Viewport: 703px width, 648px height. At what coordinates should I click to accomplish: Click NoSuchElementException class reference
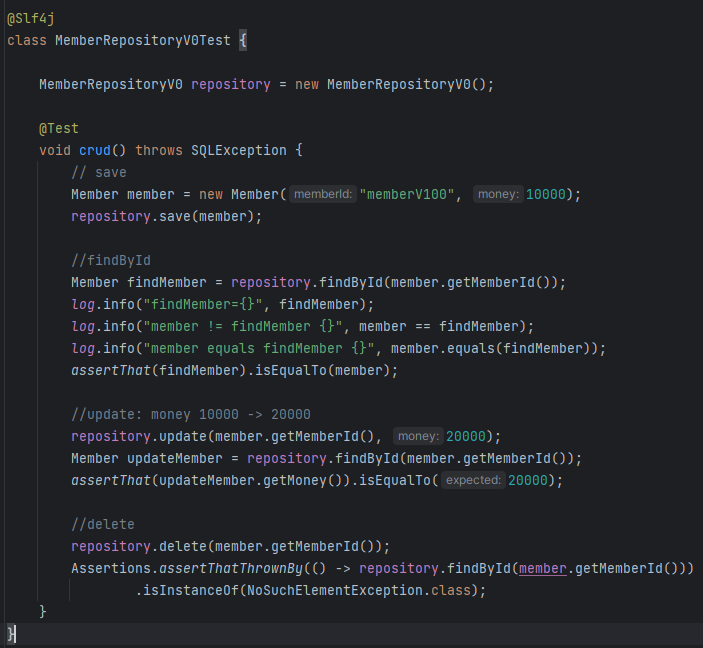[x=334, y=590]
